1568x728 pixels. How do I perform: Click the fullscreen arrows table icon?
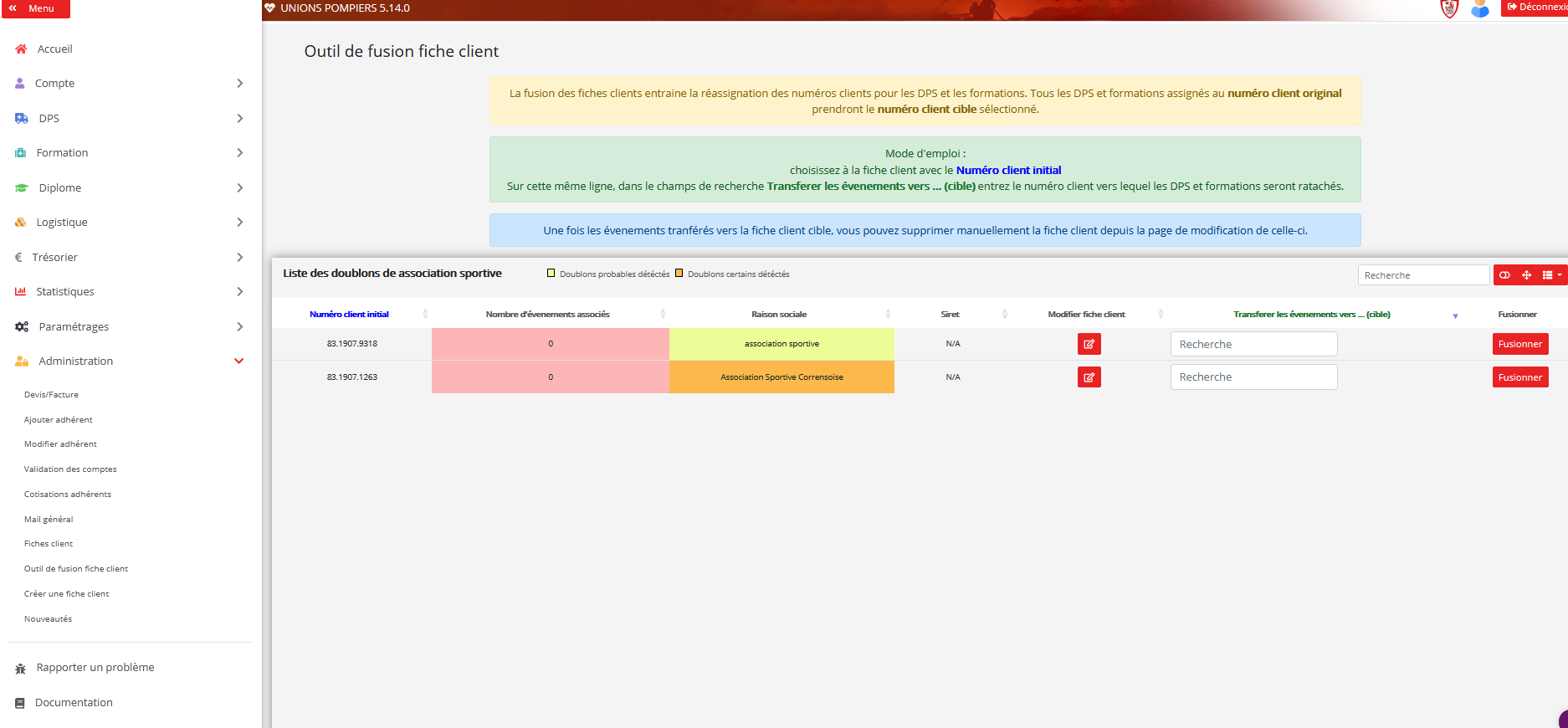coord(1526,275)
